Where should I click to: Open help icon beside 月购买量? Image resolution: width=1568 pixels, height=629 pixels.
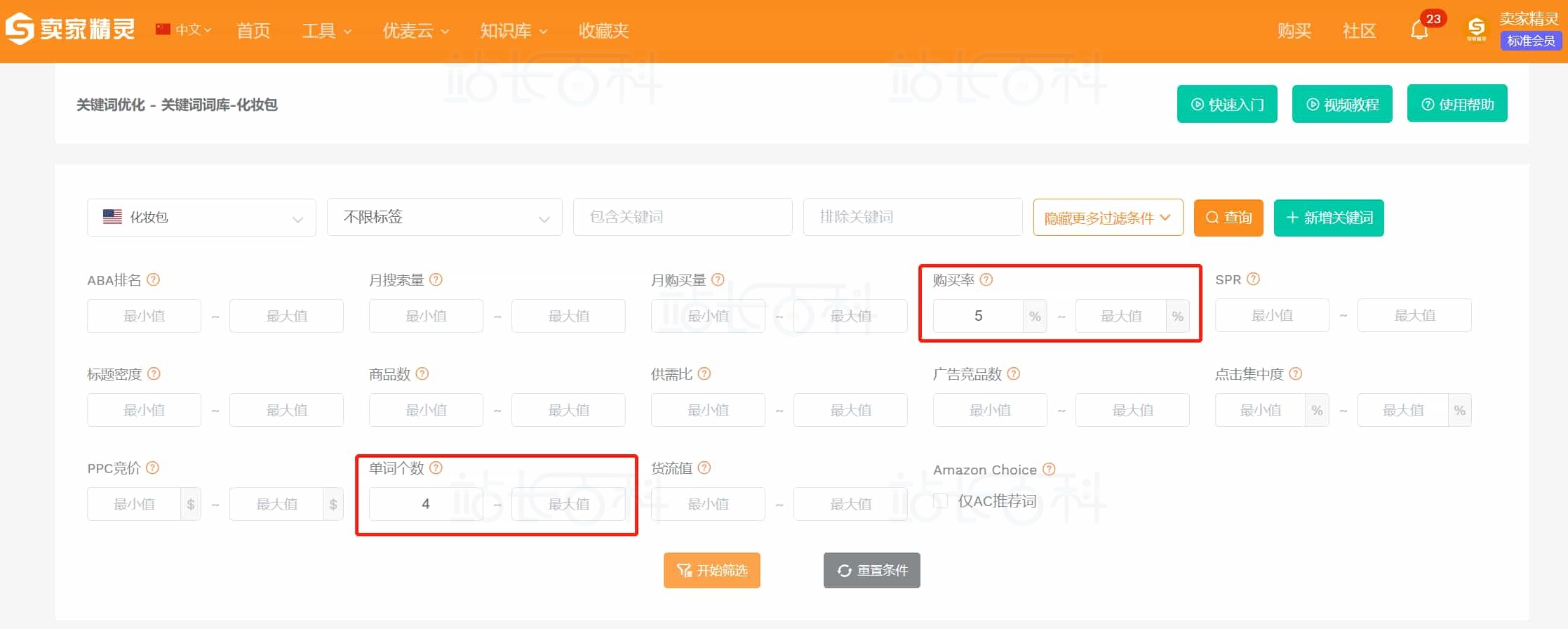(718, 279)
